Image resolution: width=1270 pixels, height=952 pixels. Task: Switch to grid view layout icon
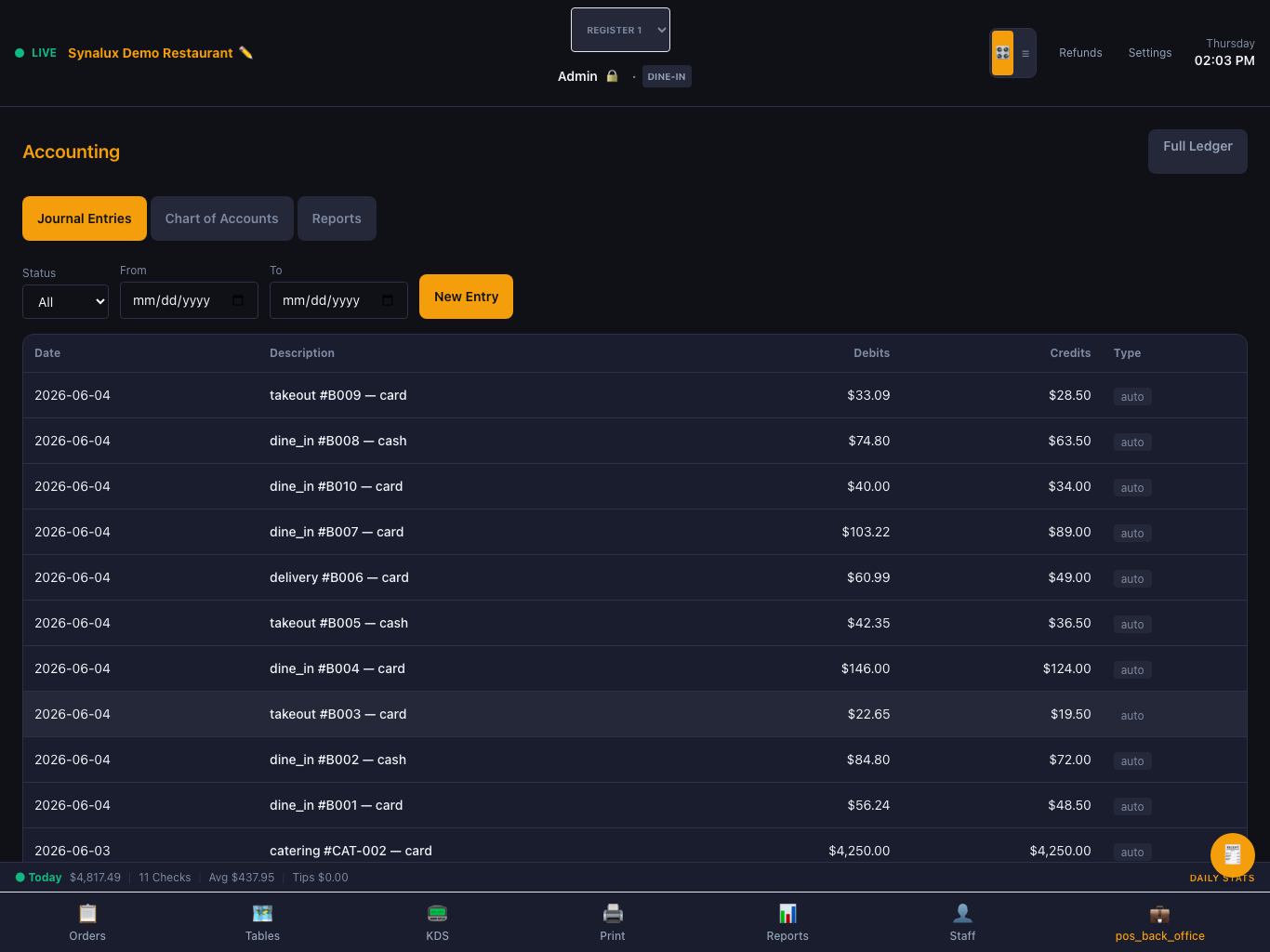tap(1002, 53)
